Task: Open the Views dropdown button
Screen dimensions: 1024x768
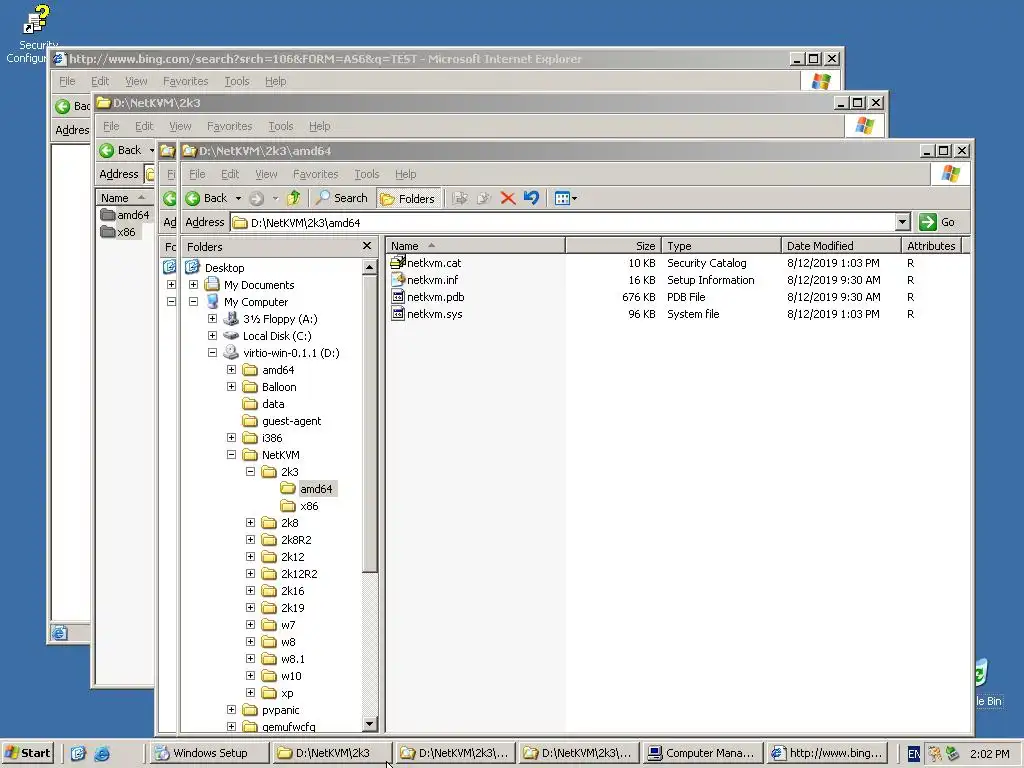Action: point(566,198)
